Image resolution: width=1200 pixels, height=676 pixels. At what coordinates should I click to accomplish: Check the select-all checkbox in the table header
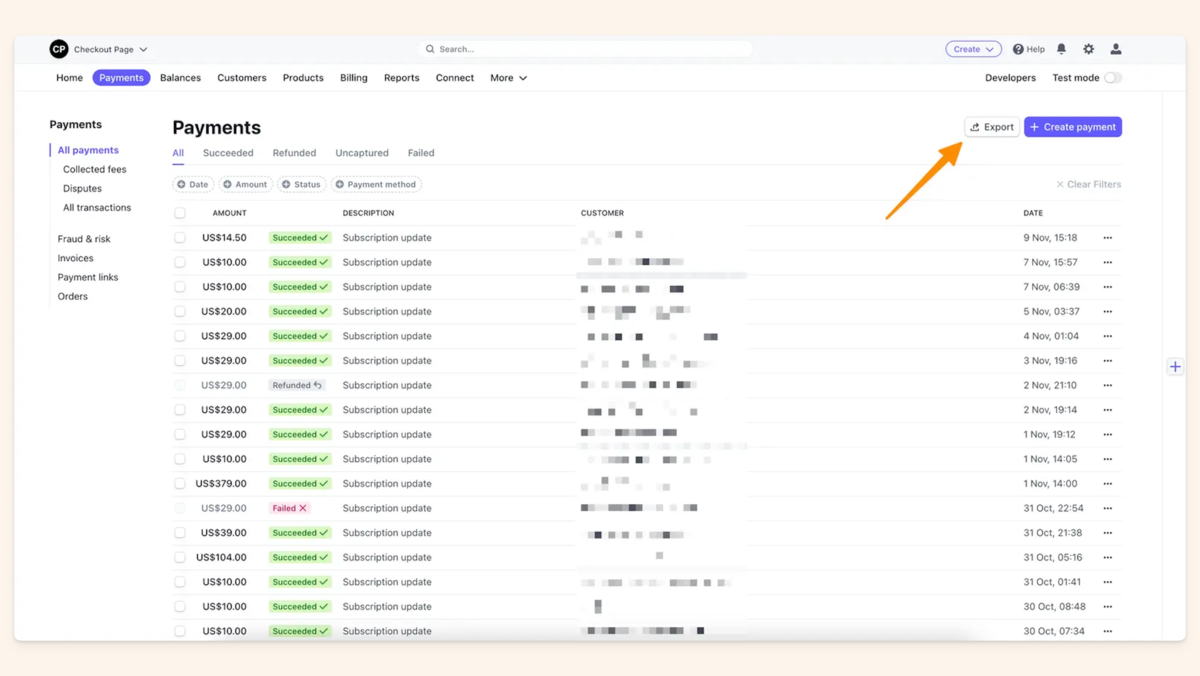180,212
